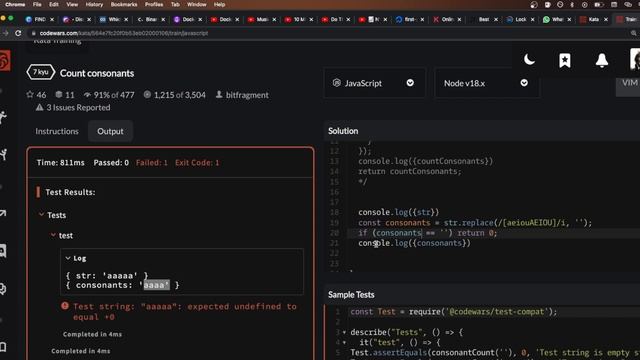
Task: Click the highlighted 'aaaa' log value
Action: pos(156,285)
